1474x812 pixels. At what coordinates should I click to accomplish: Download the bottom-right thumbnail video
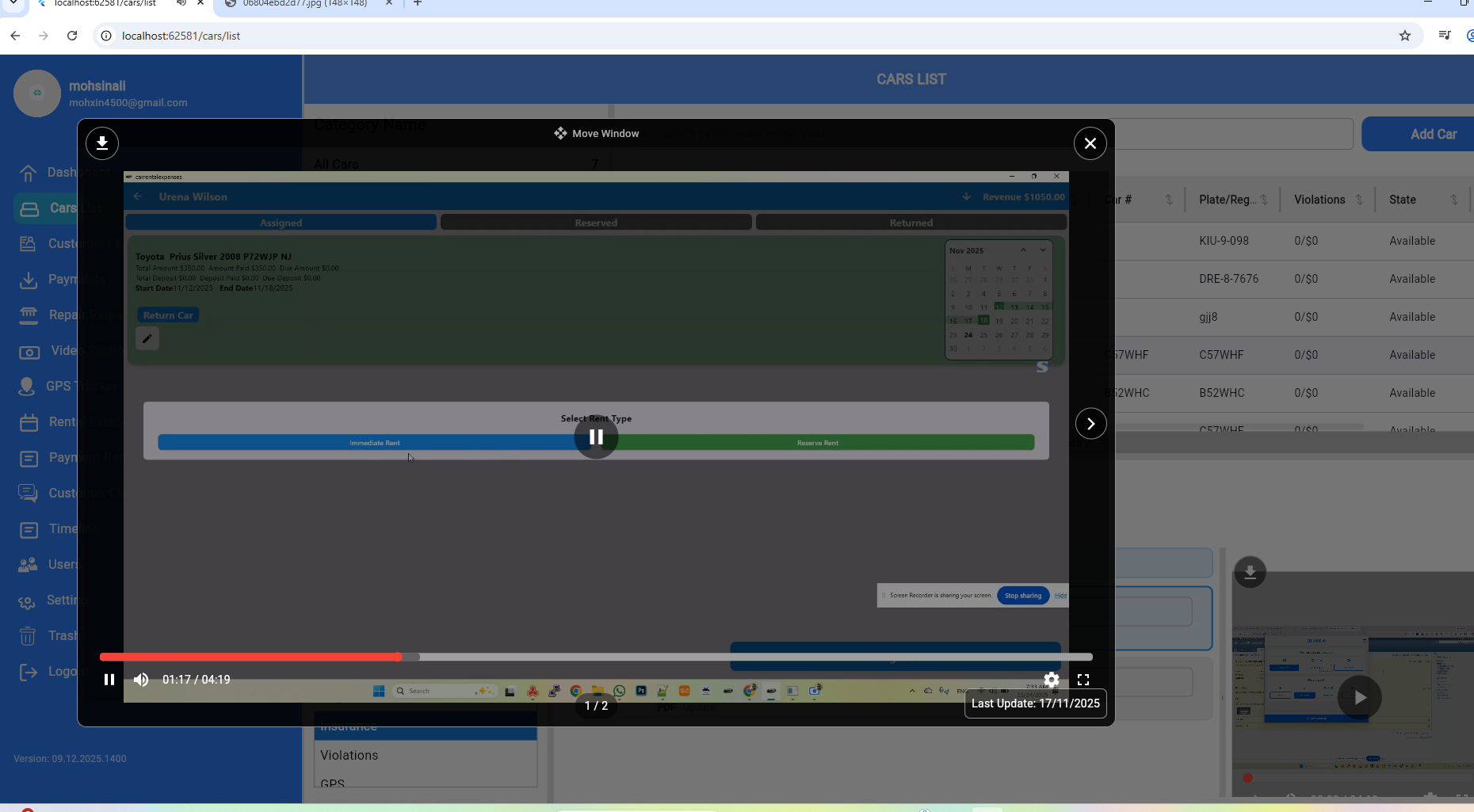(1250, 572)
